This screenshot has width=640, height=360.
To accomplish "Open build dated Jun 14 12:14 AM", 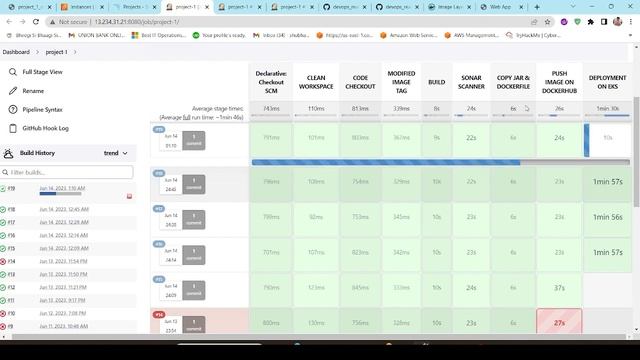I will point(64,235).
